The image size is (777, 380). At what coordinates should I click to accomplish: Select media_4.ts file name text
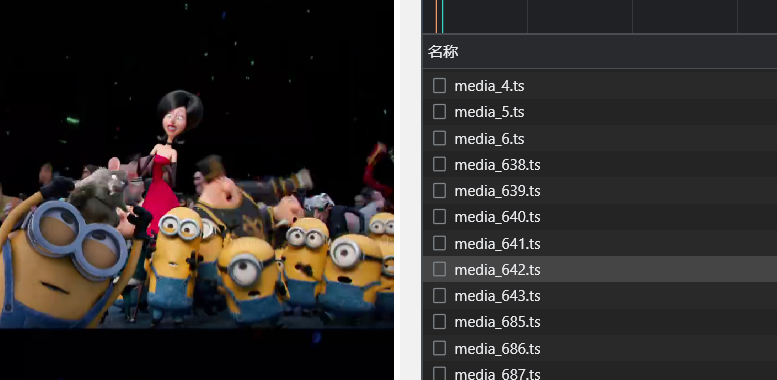(x=489, y=86)
